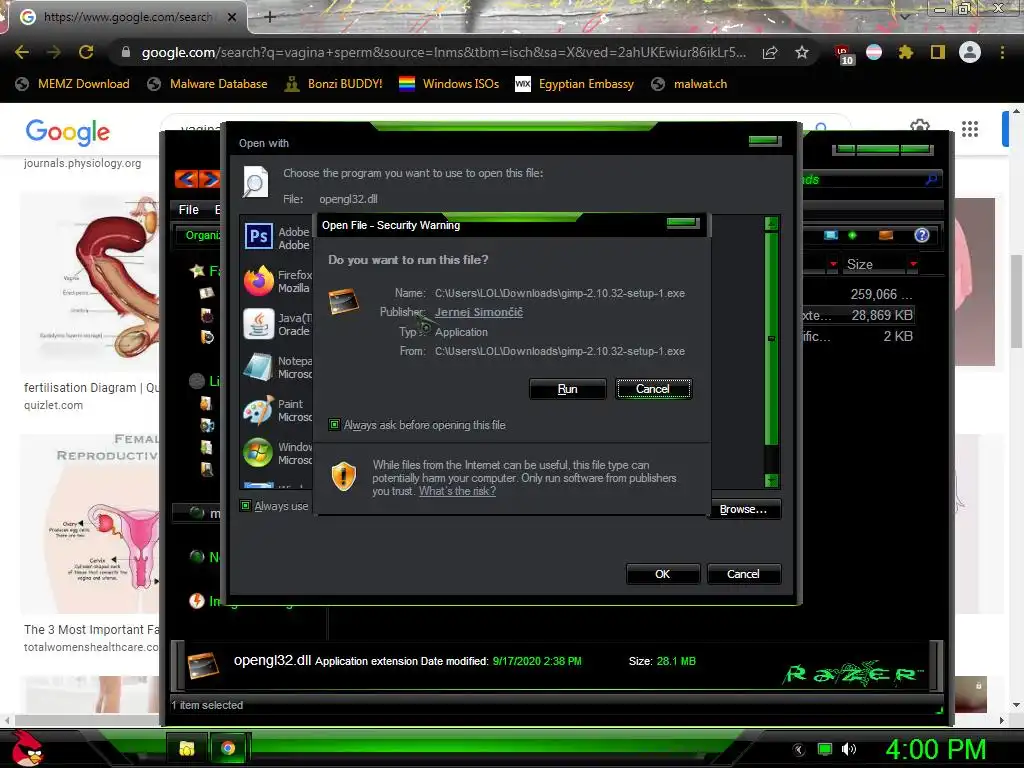The height and width of the screenshot is (768, 1024).
Task: Open Google settings gear icon
Action: point(920,126)
